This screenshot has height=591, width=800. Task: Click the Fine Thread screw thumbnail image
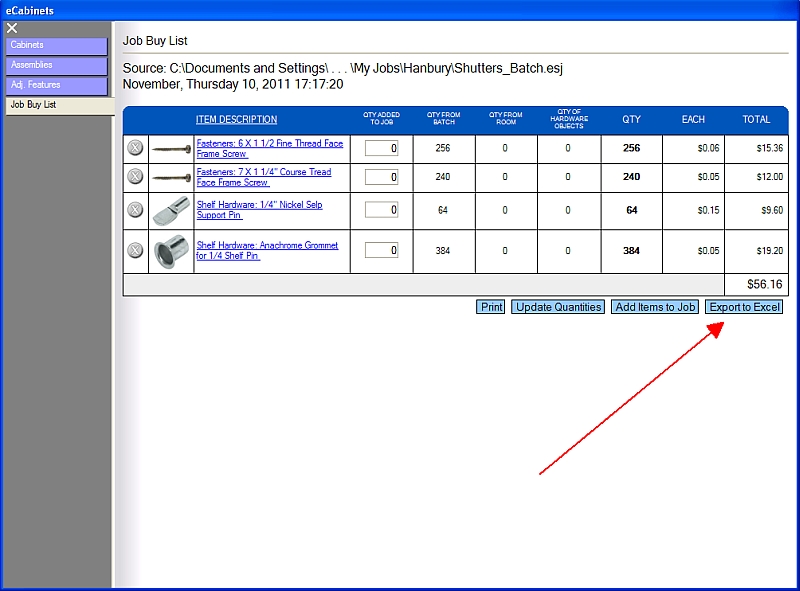[171, 148]
